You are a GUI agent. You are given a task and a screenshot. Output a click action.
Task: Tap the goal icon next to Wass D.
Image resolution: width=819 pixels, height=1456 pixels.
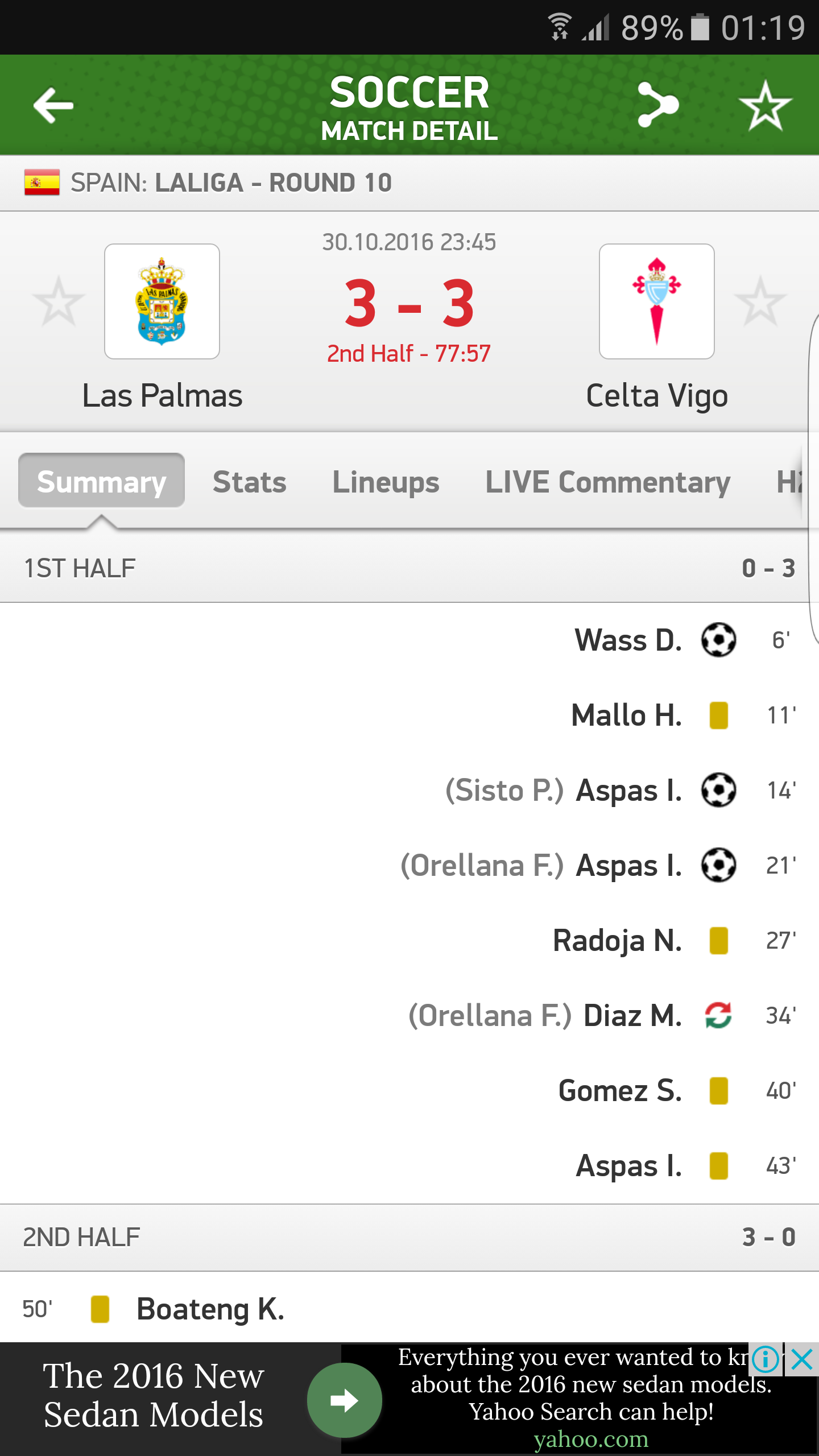(x=718, y=640)
